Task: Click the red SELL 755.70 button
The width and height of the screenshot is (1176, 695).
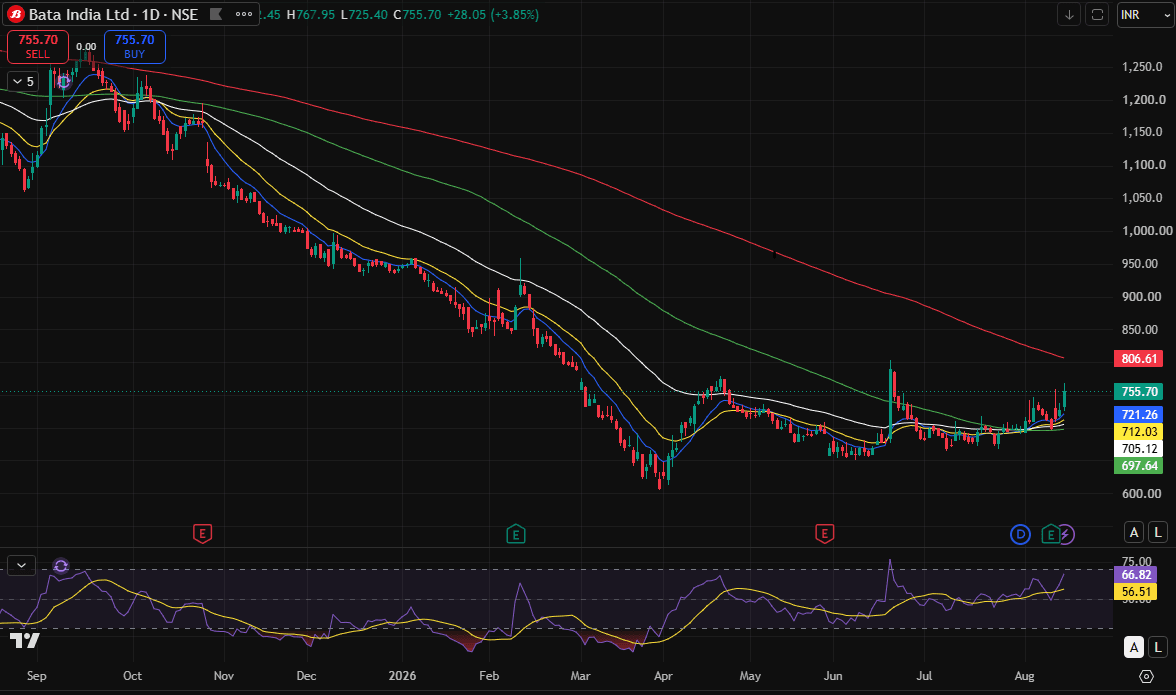Action: click(38, 46)
